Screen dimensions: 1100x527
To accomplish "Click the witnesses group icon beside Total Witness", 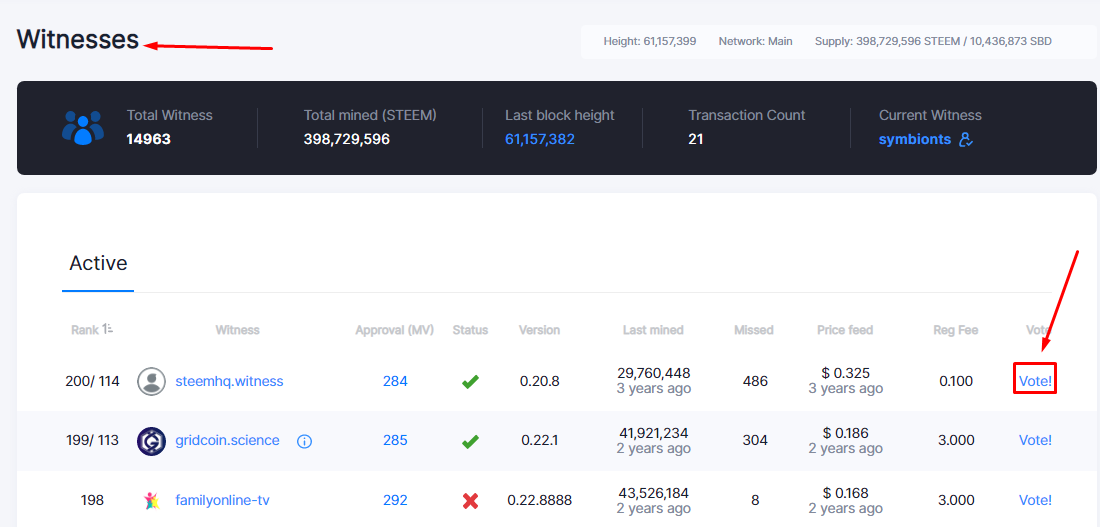I will tap(83, 128).
